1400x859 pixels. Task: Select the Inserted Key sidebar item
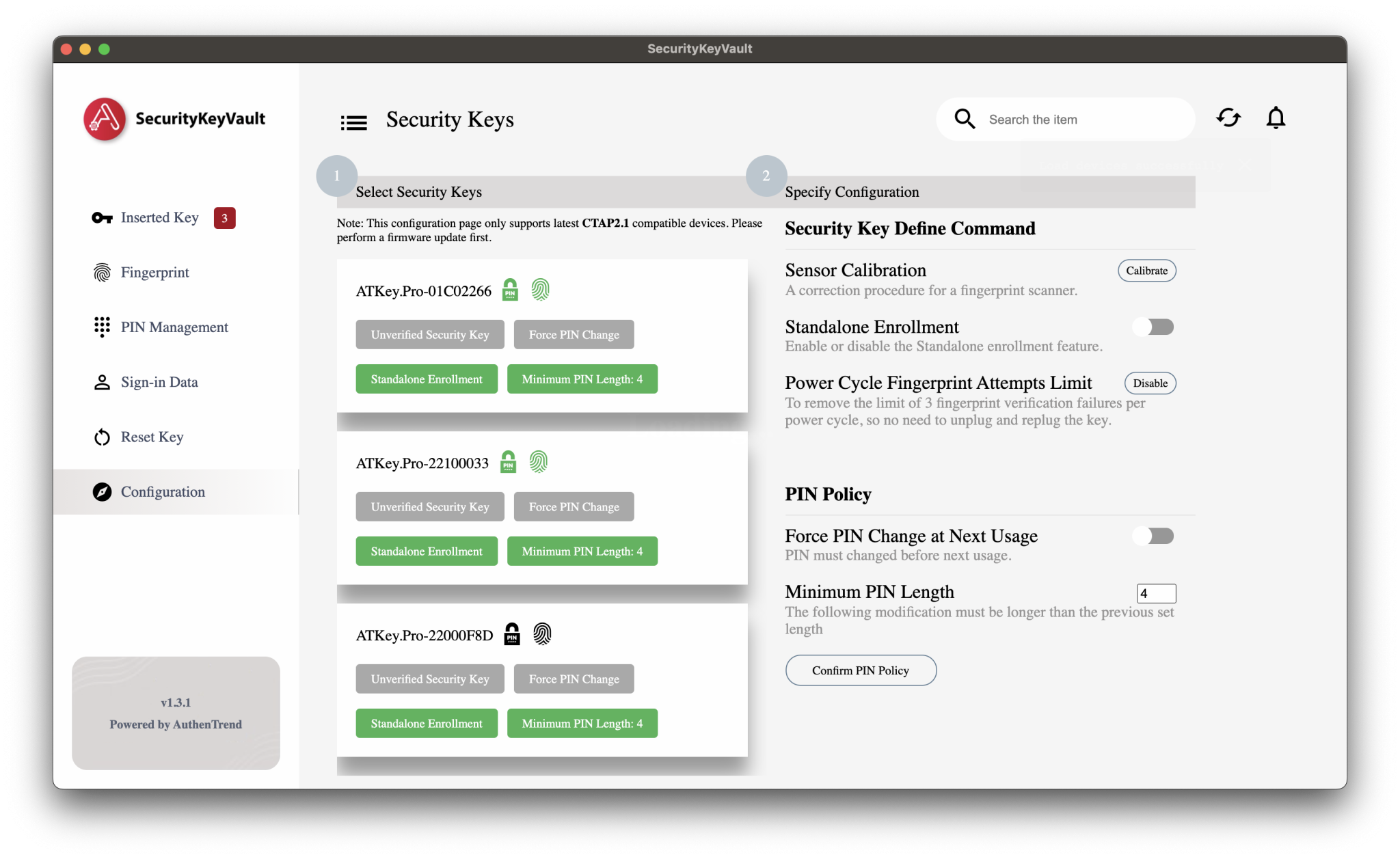[159, 218]
